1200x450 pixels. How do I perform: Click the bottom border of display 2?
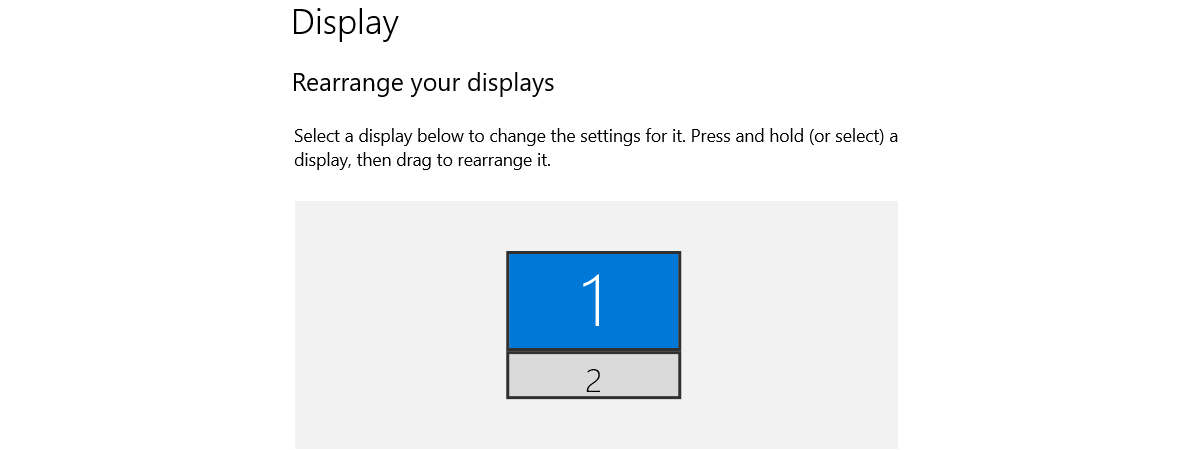pyautogui.click(x=593, y=397)
